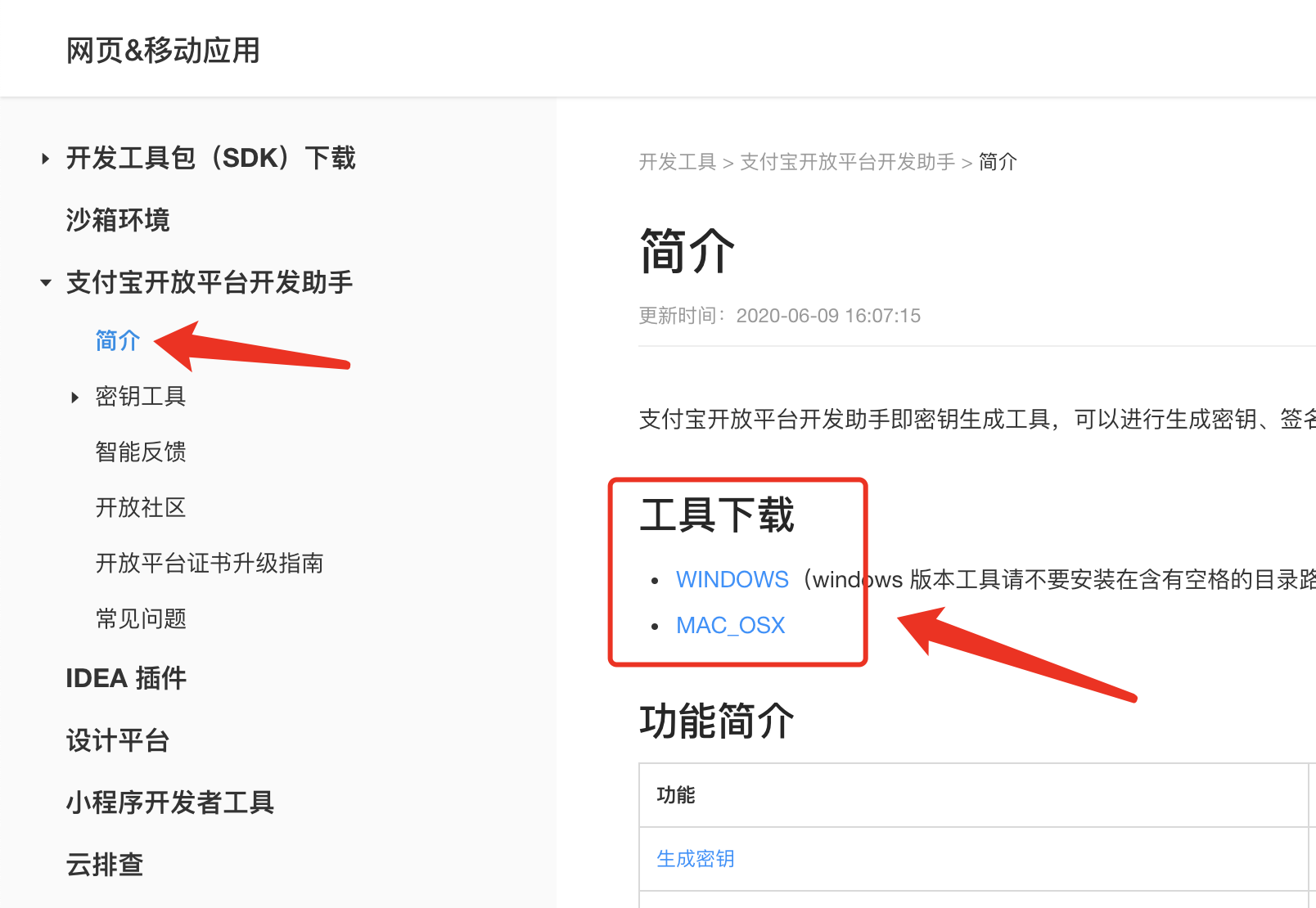Screen dimensions: 1316x908
Task: Select the 简介 sidebar item
Action: (x=118, y=340)
